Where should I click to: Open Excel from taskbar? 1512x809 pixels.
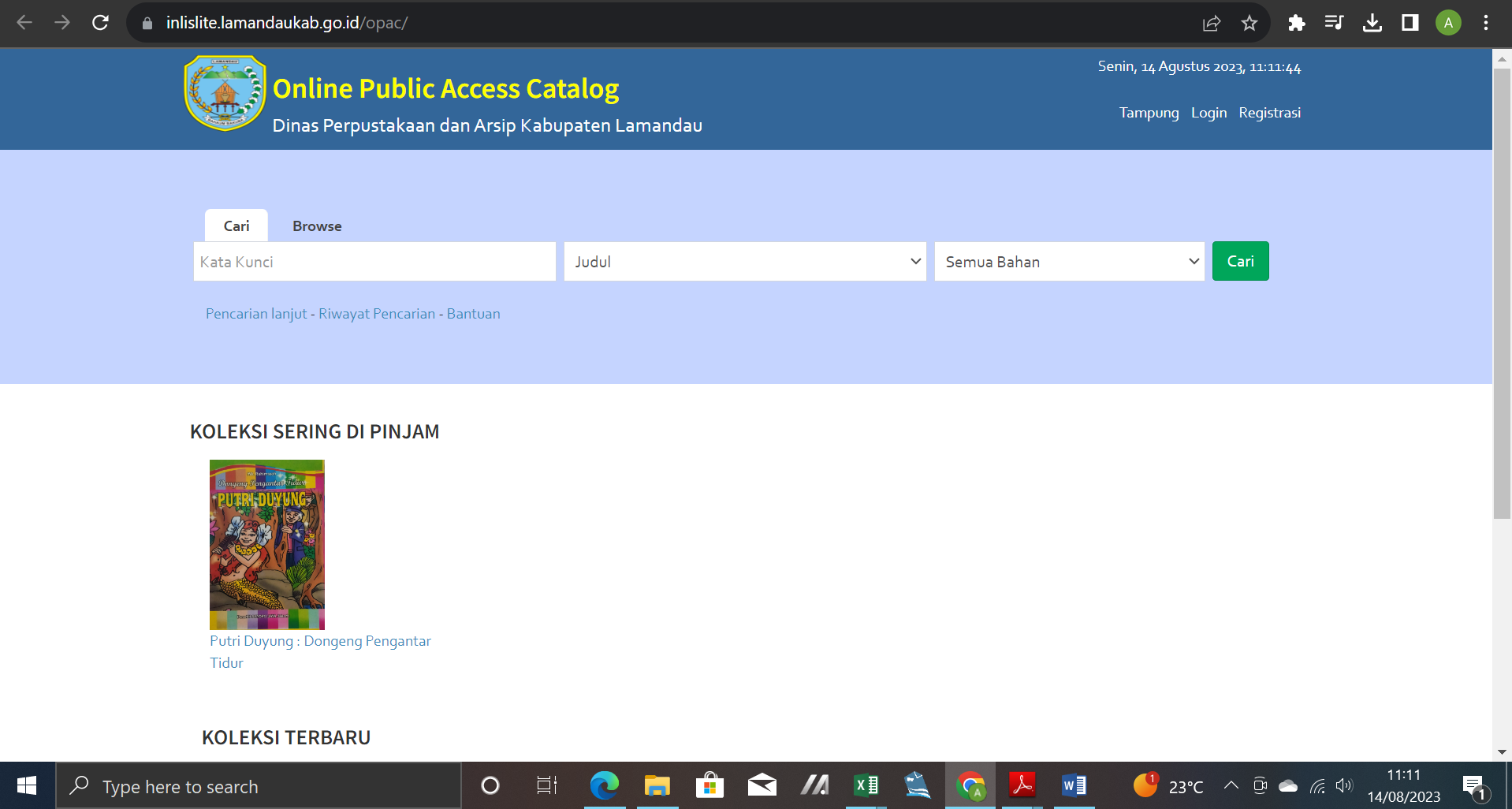[866, 785]
